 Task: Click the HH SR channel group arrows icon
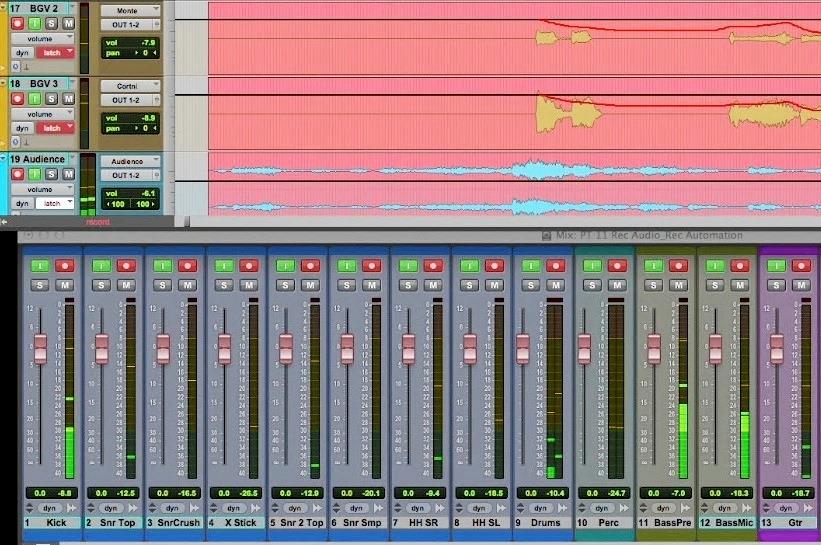(397, 508)
